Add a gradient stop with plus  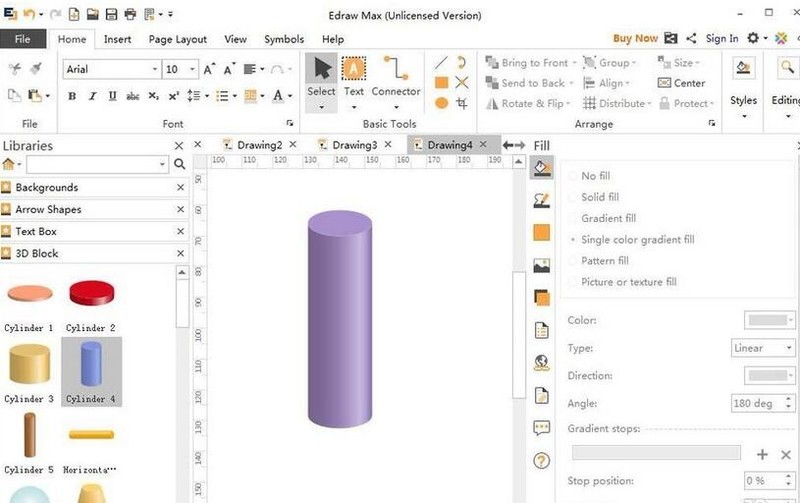[762, 454]
